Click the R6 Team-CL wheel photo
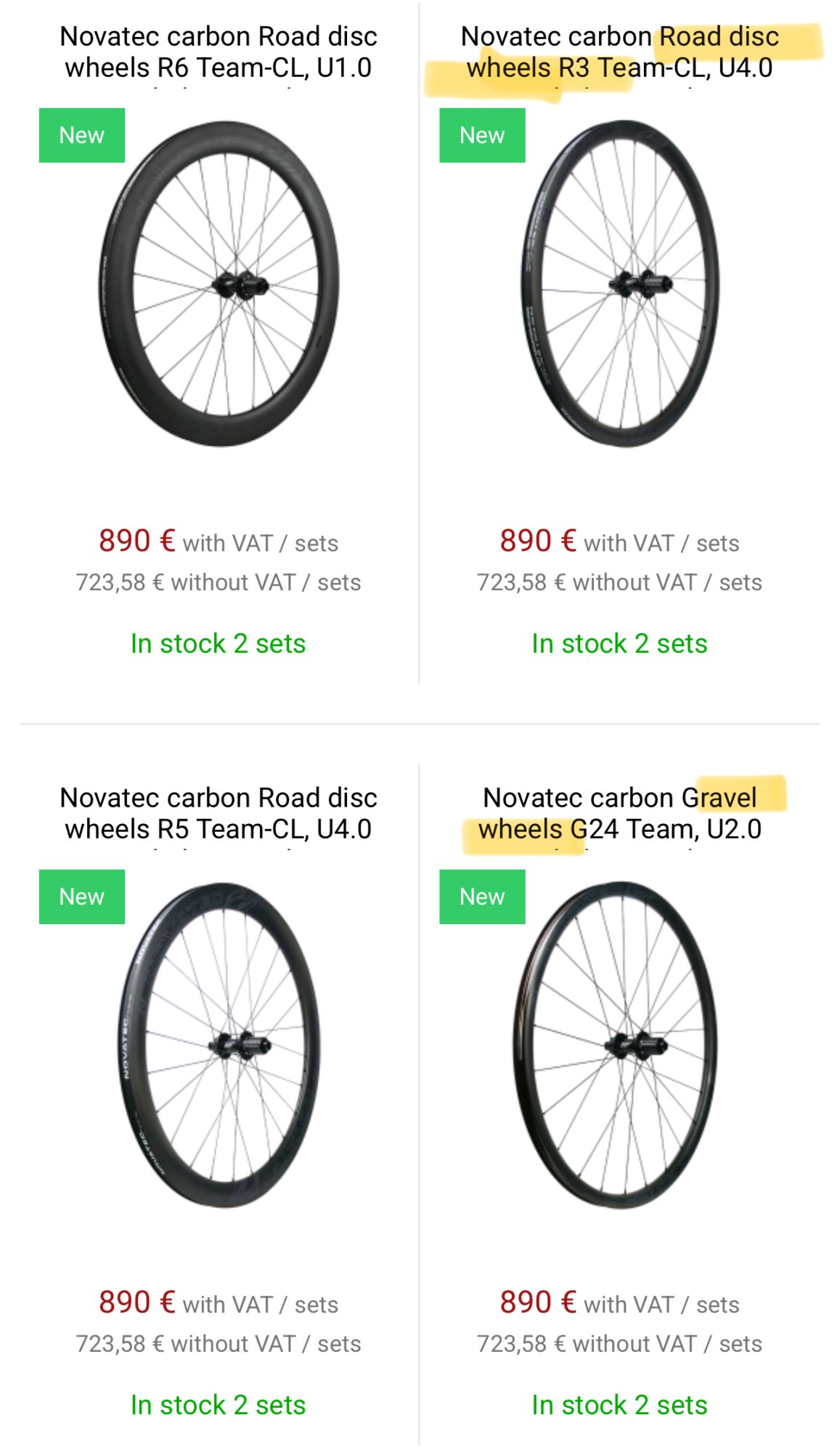Viewport: 840px width, 1452px height. tap(219, 285)
